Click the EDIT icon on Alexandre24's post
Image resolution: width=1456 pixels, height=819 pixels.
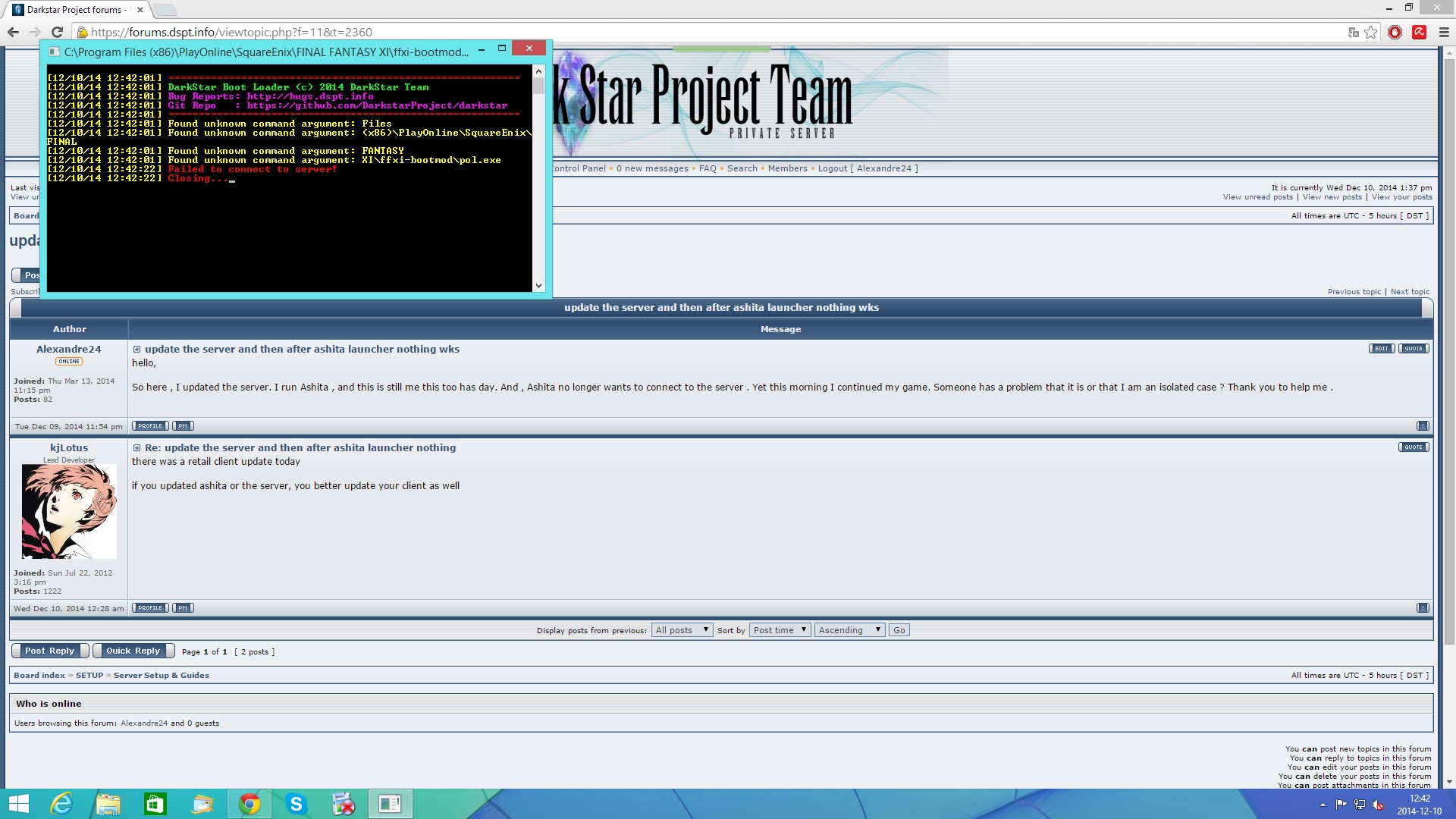tap(1381, 349)
